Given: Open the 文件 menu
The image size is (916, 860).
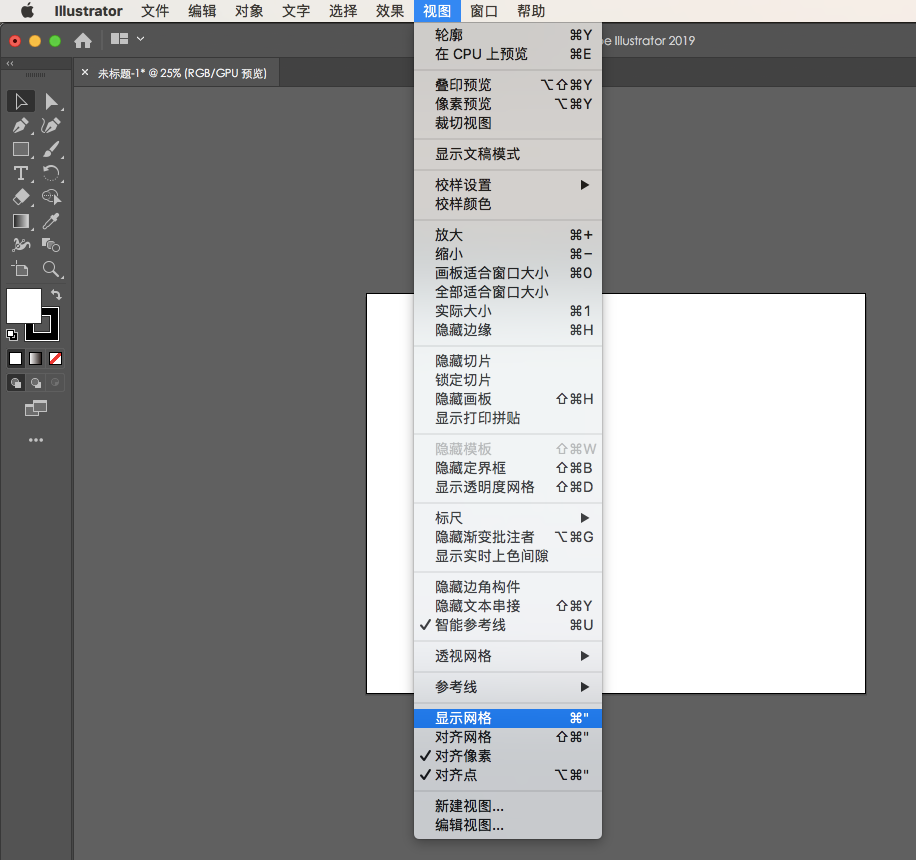Looking at the screenshot, I should point(155,11).
